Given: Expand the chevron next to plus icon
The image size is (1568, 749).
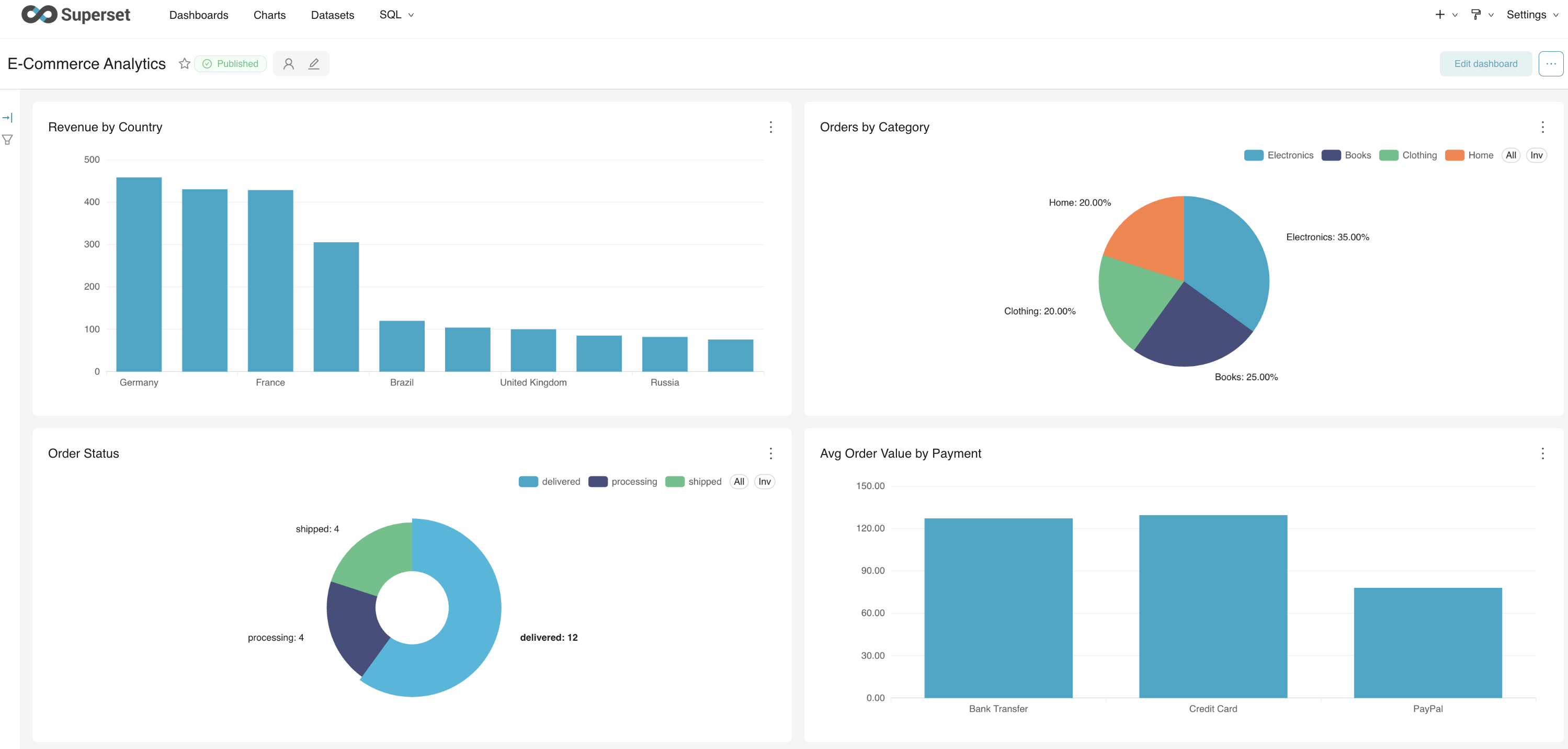Looking at the screenshot, I should [x=1455, y=15].
